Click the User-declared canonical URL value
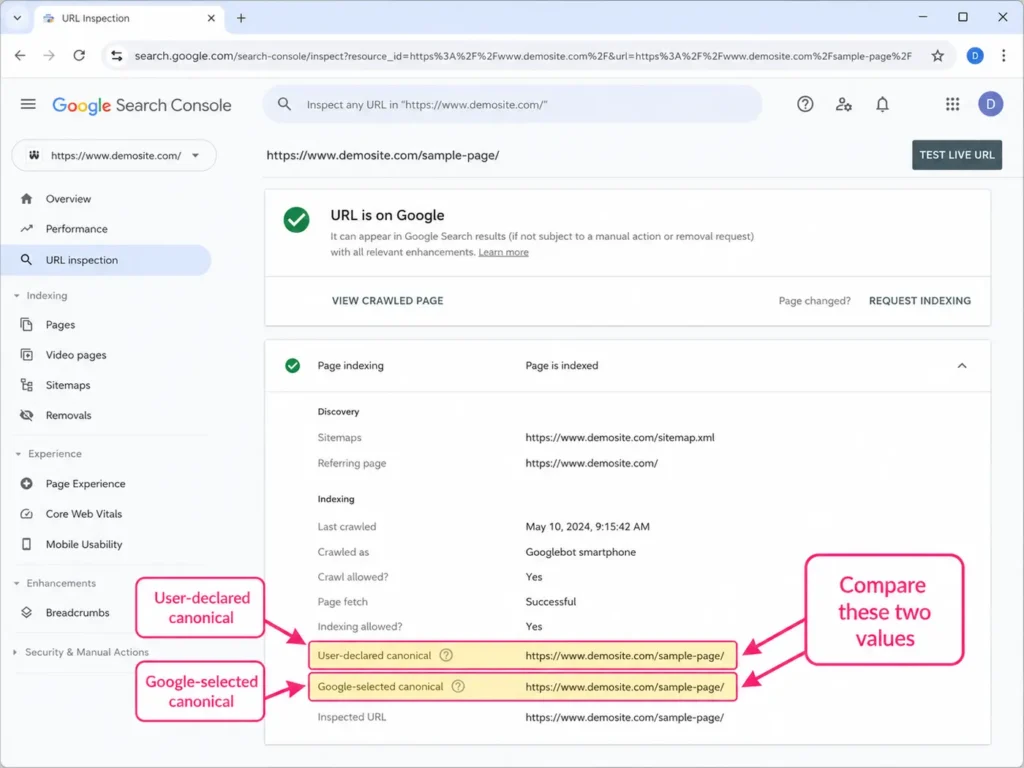The image size is (1024, 768). point(624,656)
